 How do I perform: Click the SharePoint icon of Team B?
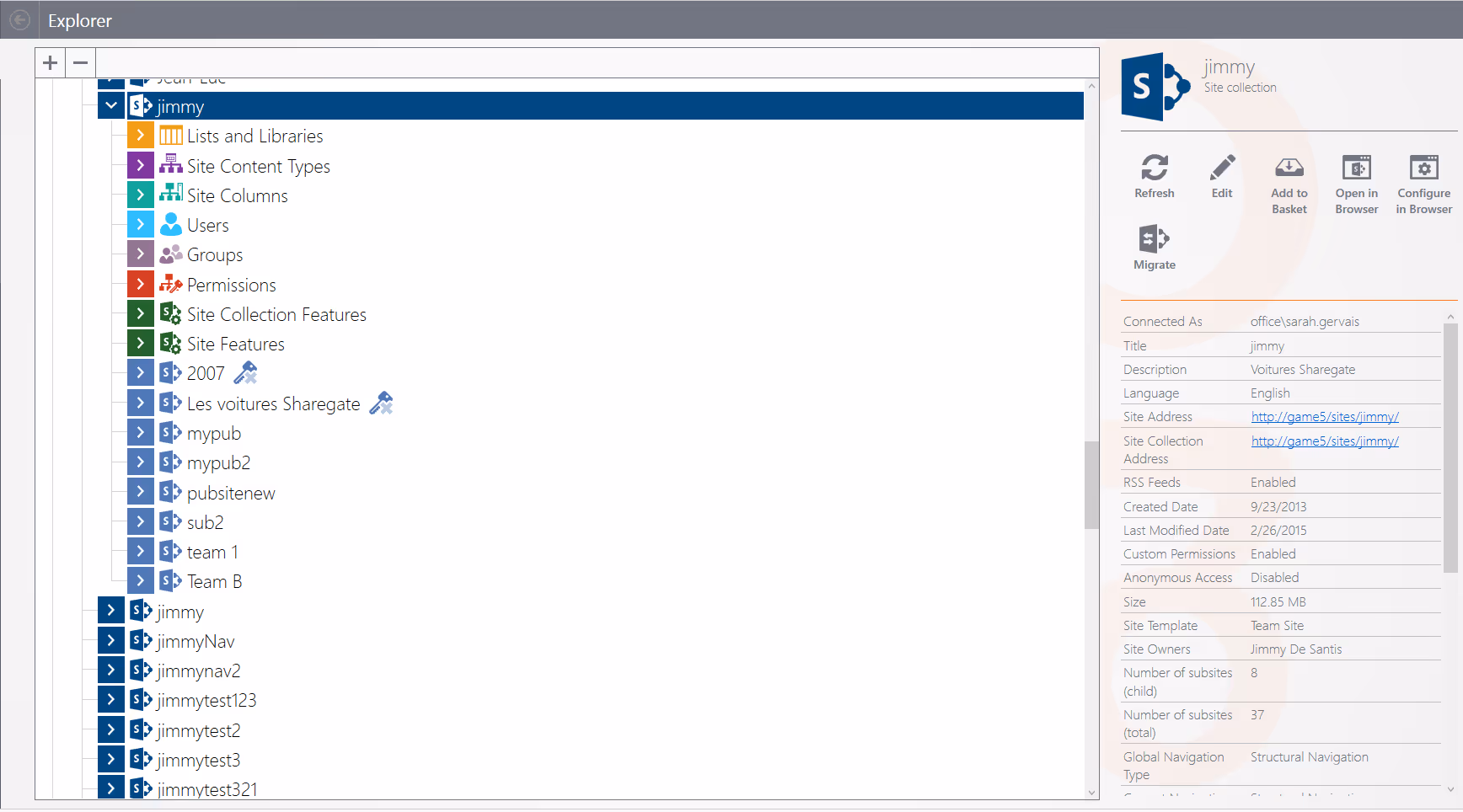click(x=171, y=581)
